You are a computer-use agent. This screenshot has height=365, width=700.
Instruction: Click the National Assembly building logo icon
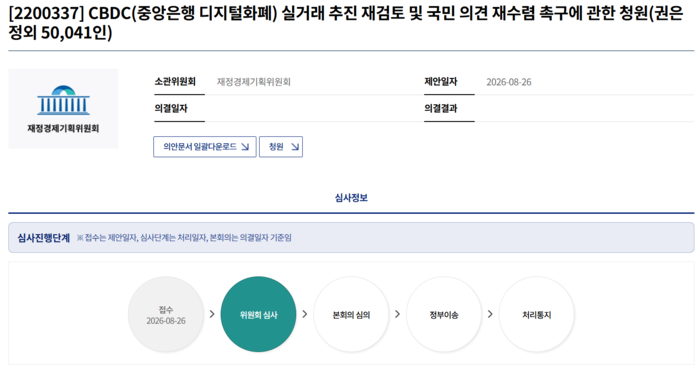point(63,100)
